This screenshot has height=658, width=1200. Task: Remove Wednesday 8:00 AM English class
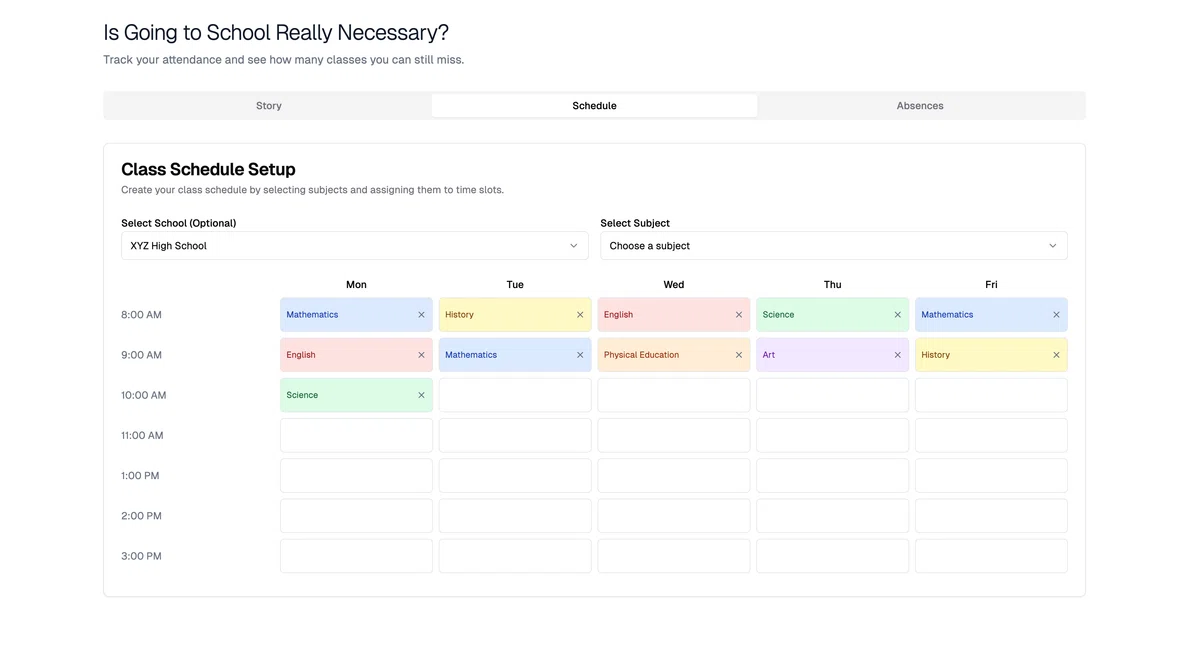739,315
